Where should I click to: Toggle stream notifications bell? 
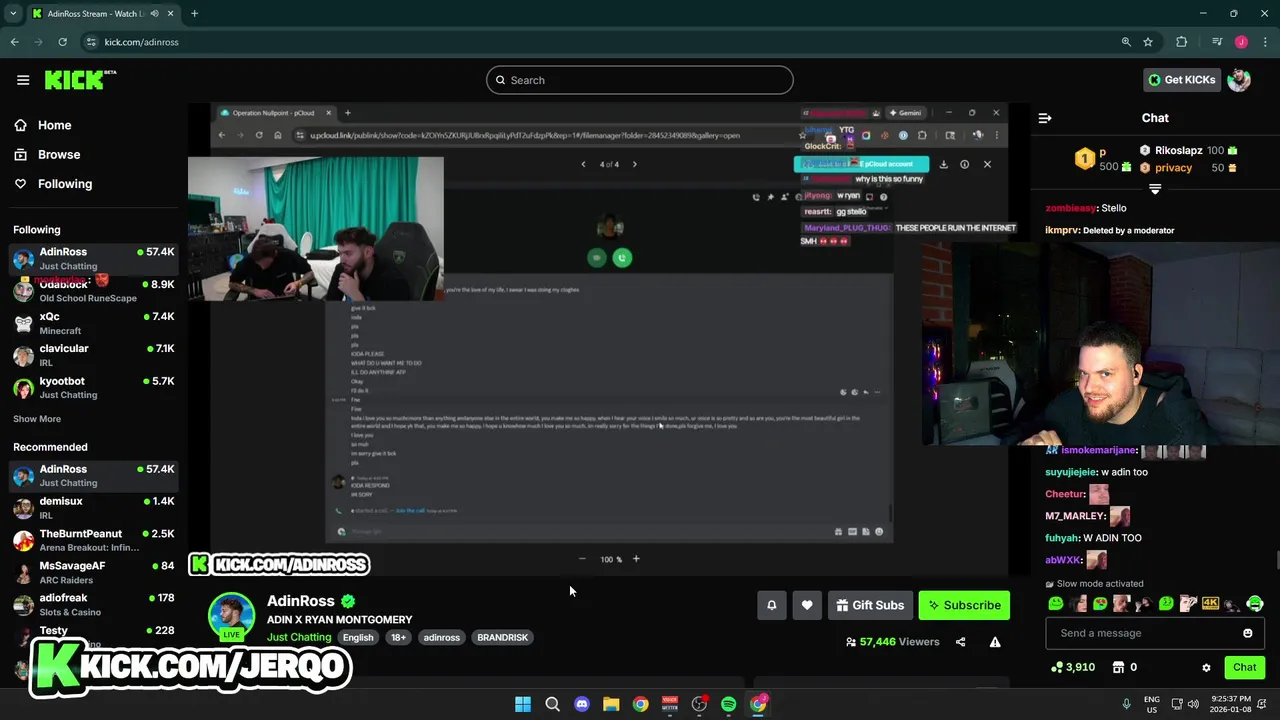[772, 605]
